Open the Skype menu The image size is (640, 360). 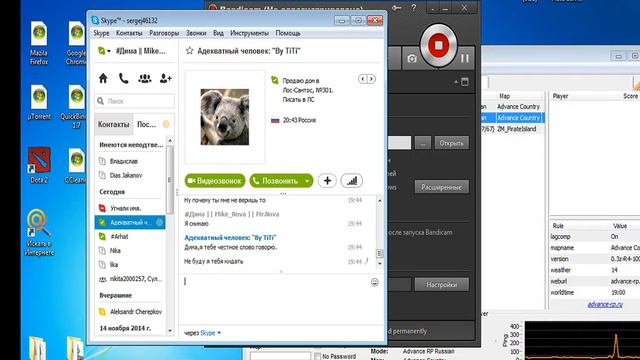point(101,33)
